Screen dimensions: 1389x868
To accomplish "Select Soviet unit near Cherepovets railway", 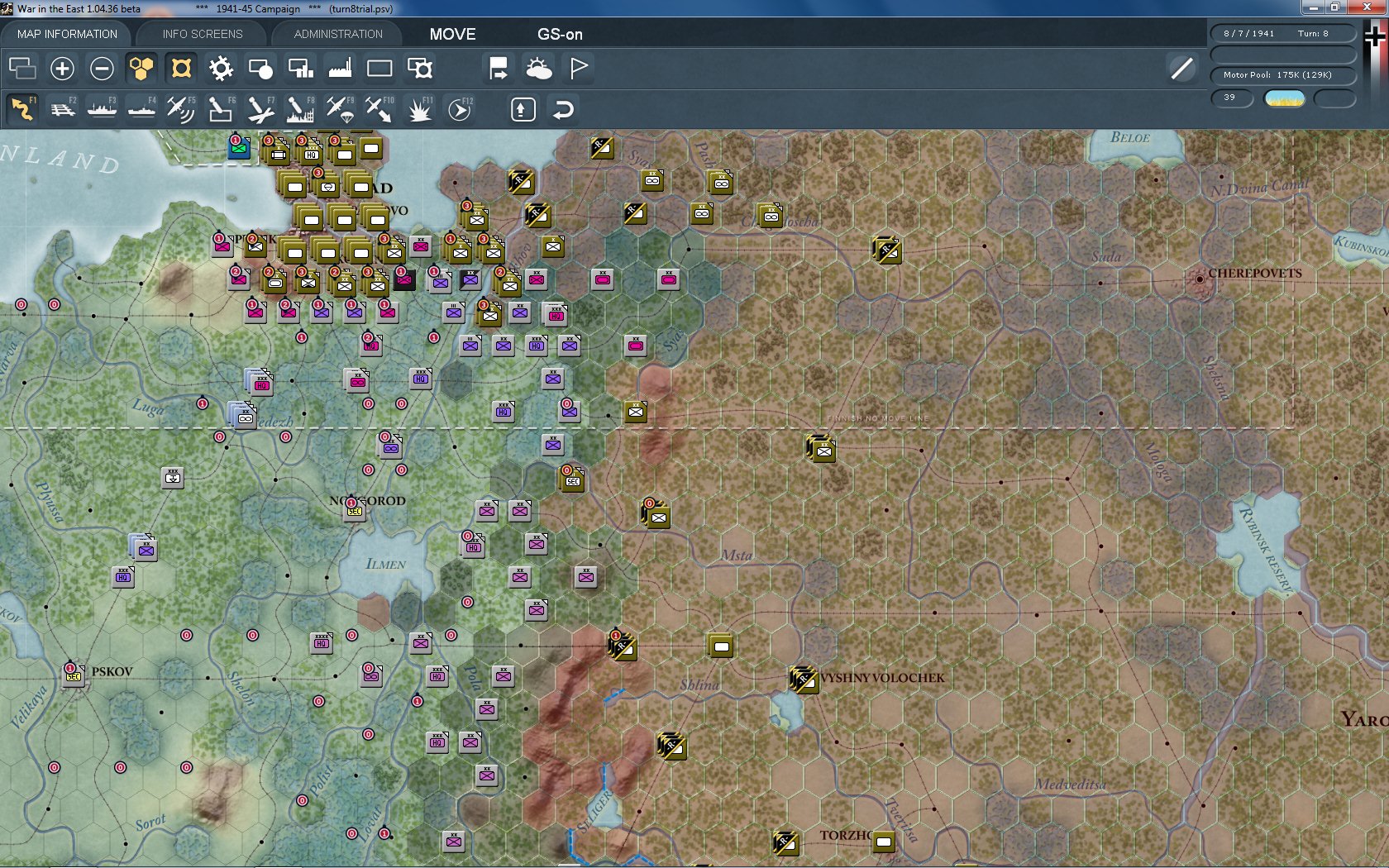I will coord(886,249).
